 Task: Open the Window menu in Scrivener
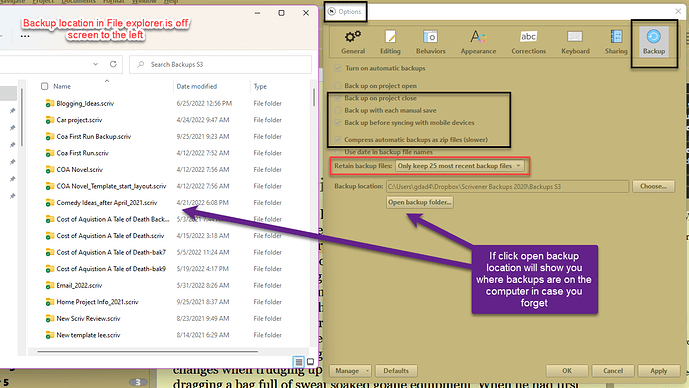click(144, 2)
